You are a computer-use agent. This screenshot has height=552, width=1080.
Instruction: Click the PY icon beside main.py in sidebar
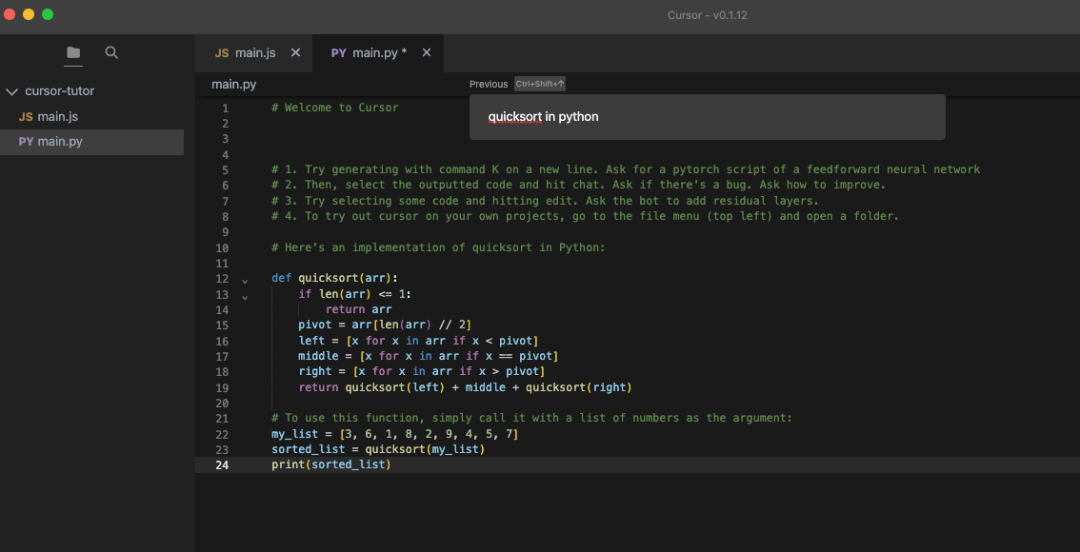[26, 142]
